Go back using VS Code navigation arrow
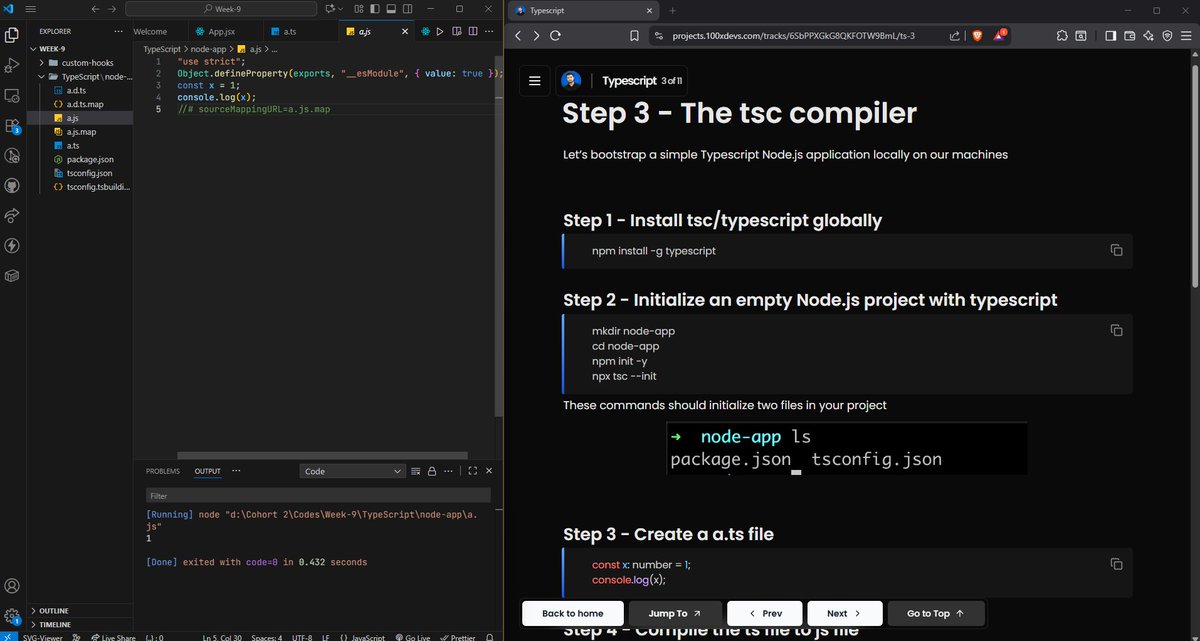The height and width of the screenshot is (641, 1200). tap(96, 9)
